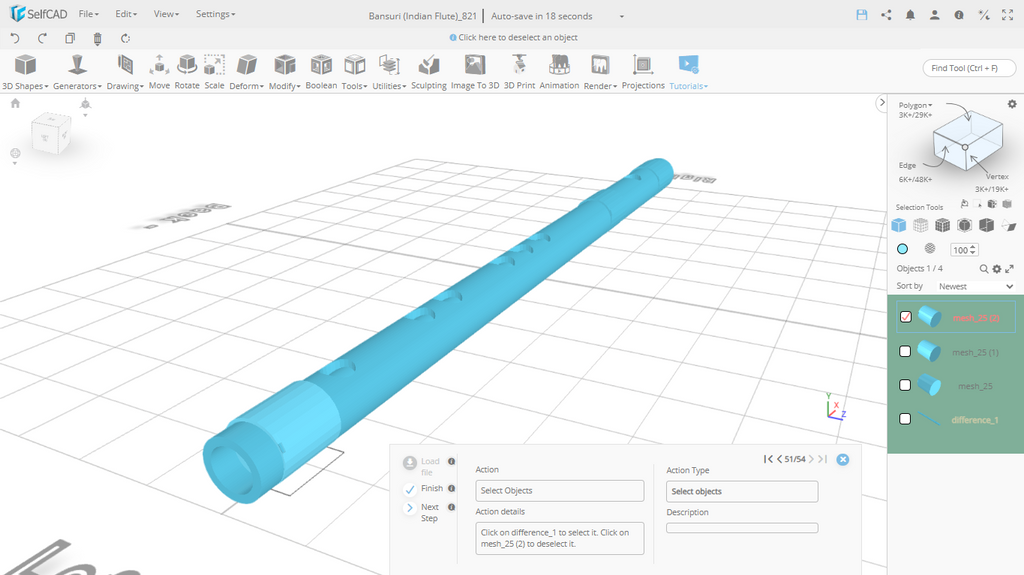Click the delete trash can icon

[x=97, y=38]
